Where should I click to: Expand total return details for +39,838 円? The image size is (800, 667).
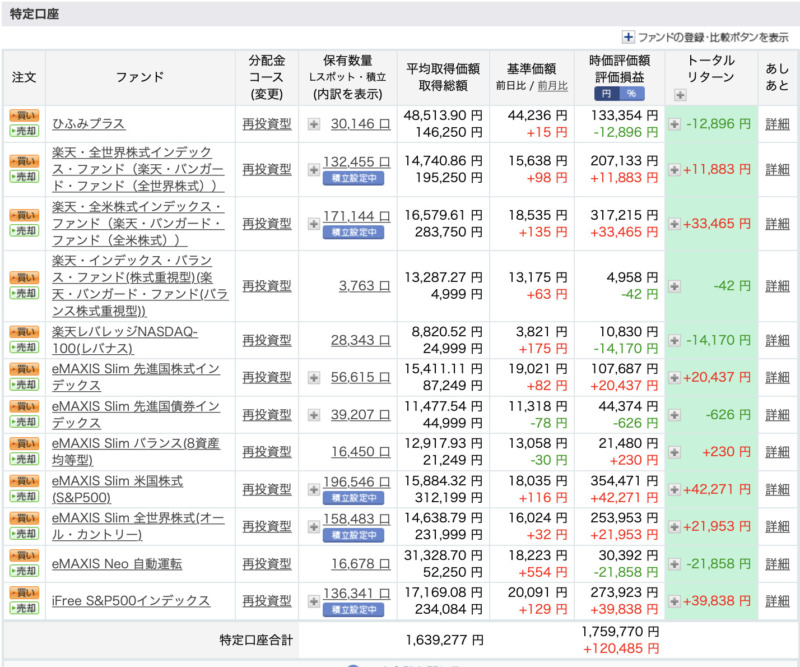[x=674, y=601]
